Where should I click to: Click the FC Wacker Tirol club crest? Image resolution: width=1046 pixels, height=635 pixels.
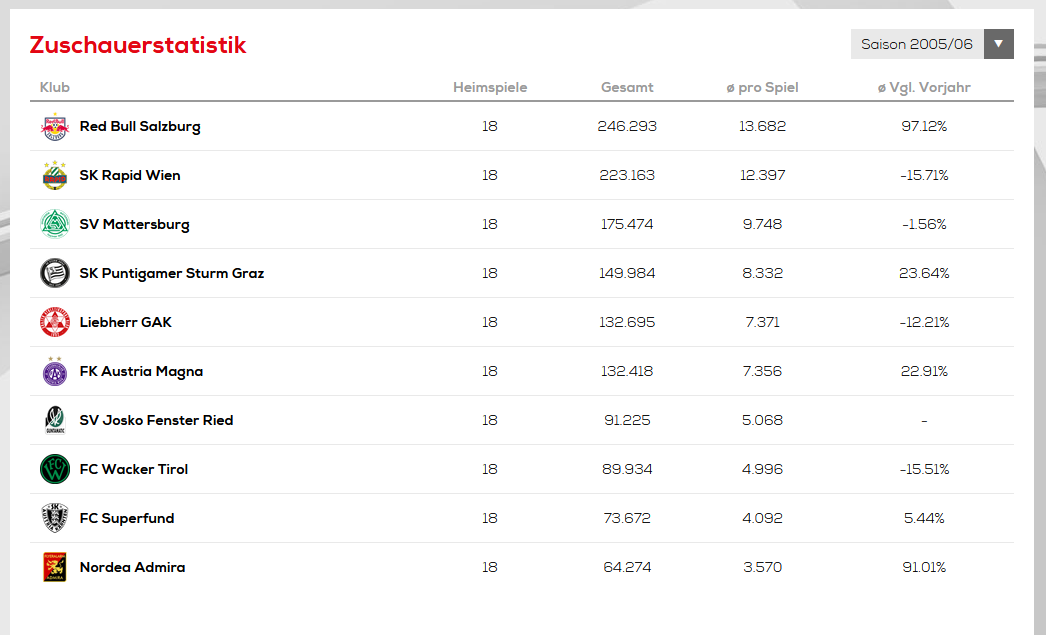pos(55,469)
